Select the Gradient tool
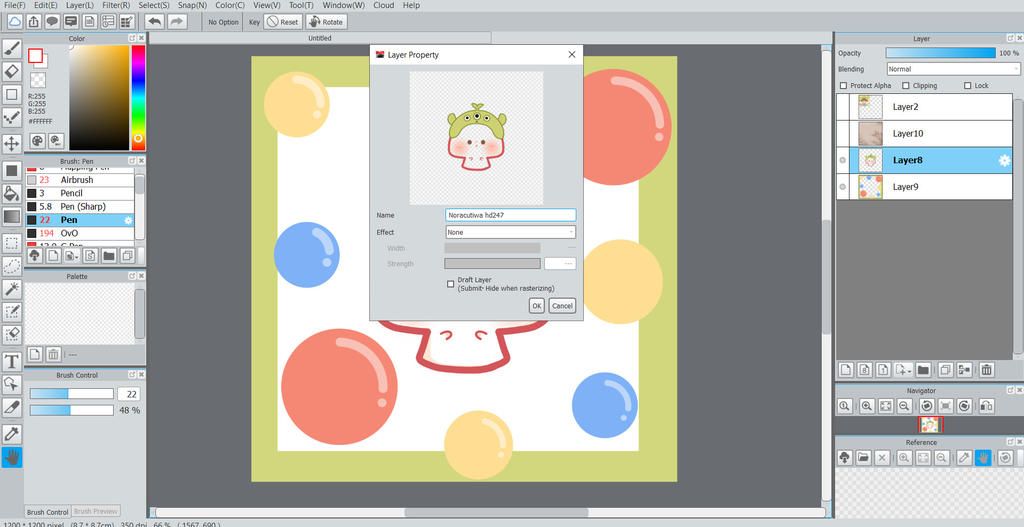The height and width of the screenshot is (527, 1024). 12,216
